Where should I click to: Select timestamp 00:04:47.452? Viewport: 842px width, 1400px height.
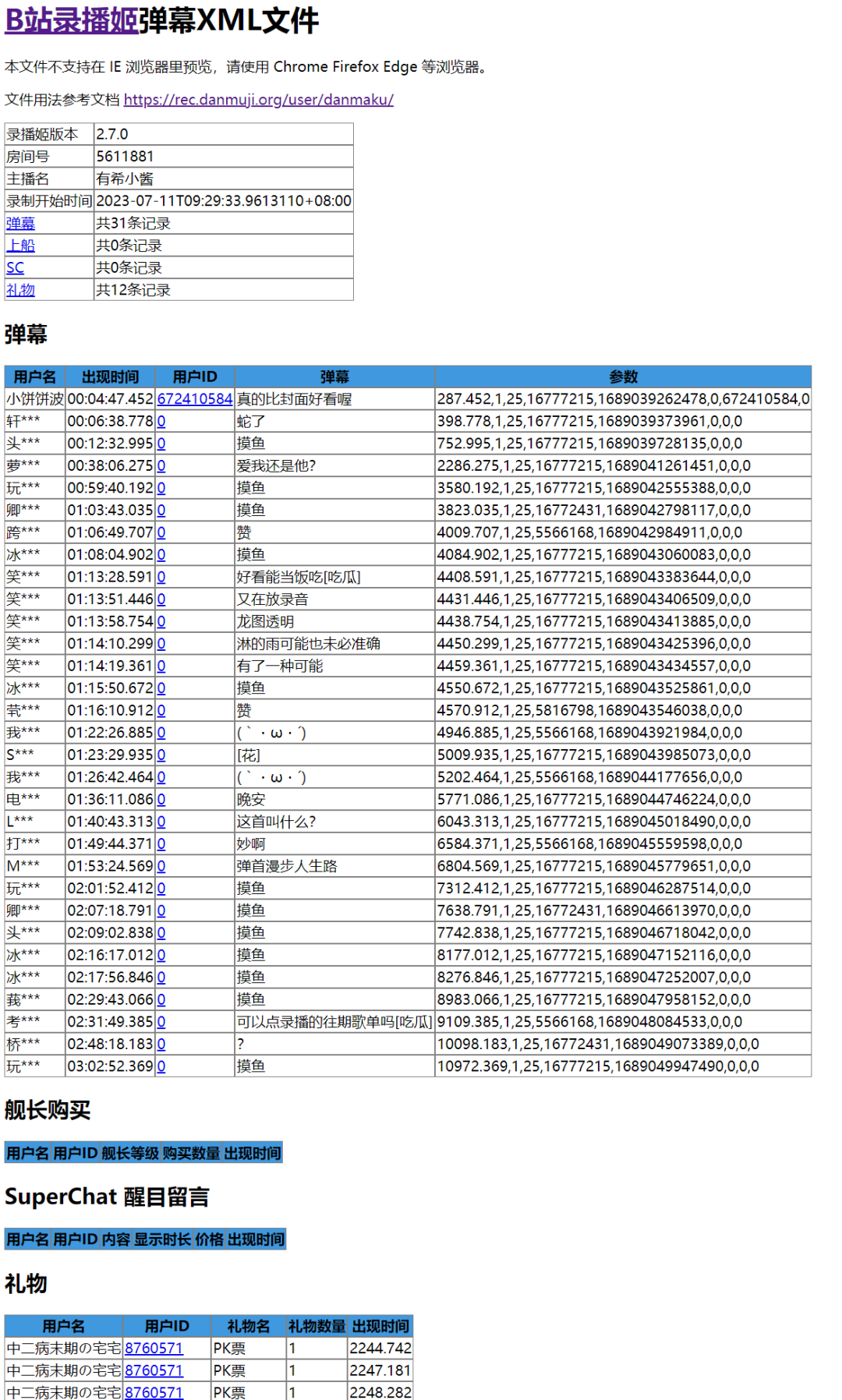(x=111, y=398)
